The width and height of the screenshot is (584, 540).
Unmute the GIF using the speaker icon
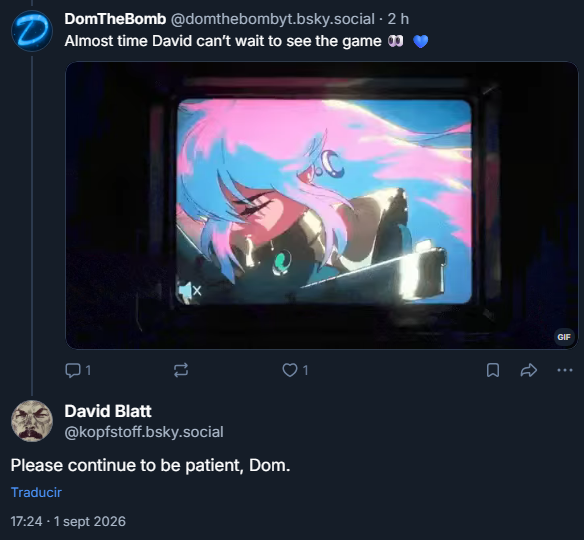click(190, 290)
